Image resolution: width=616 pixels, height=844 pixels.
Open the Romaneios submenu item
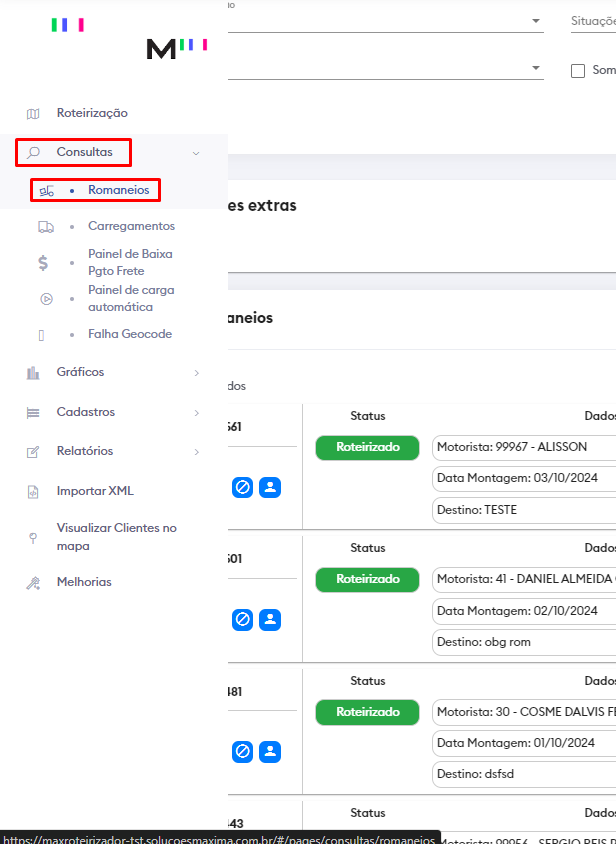click(118, 190)
